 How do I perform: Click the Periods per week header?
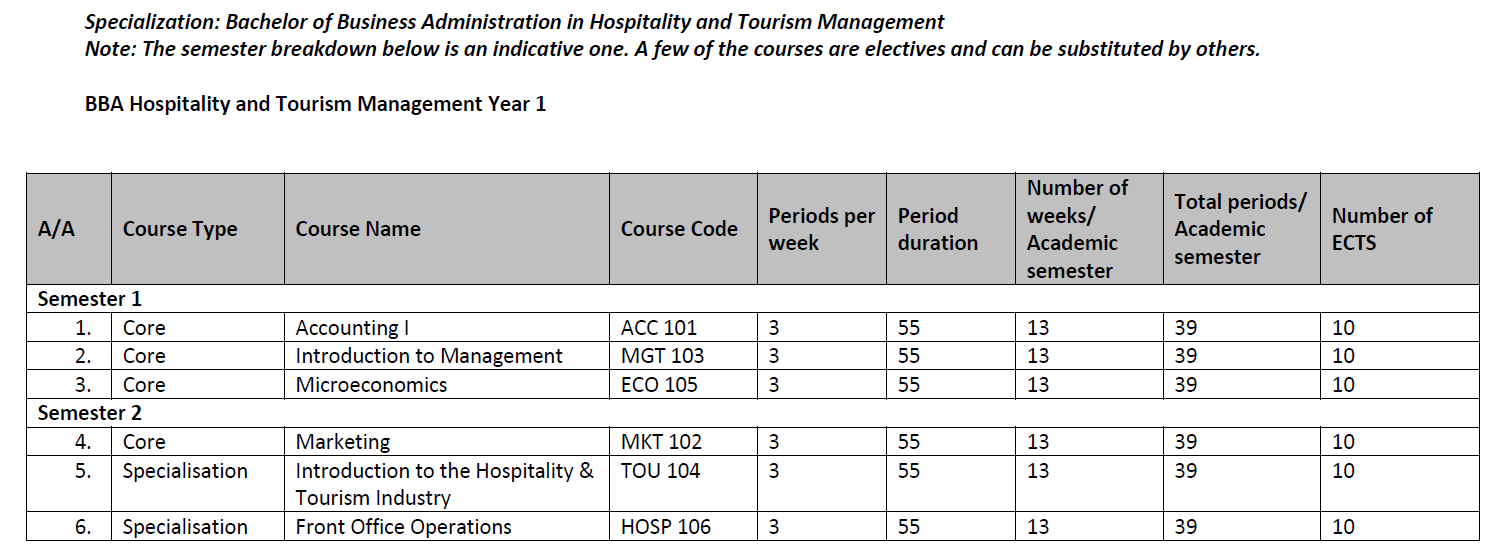pyautogui.click(x=821, y=229)
